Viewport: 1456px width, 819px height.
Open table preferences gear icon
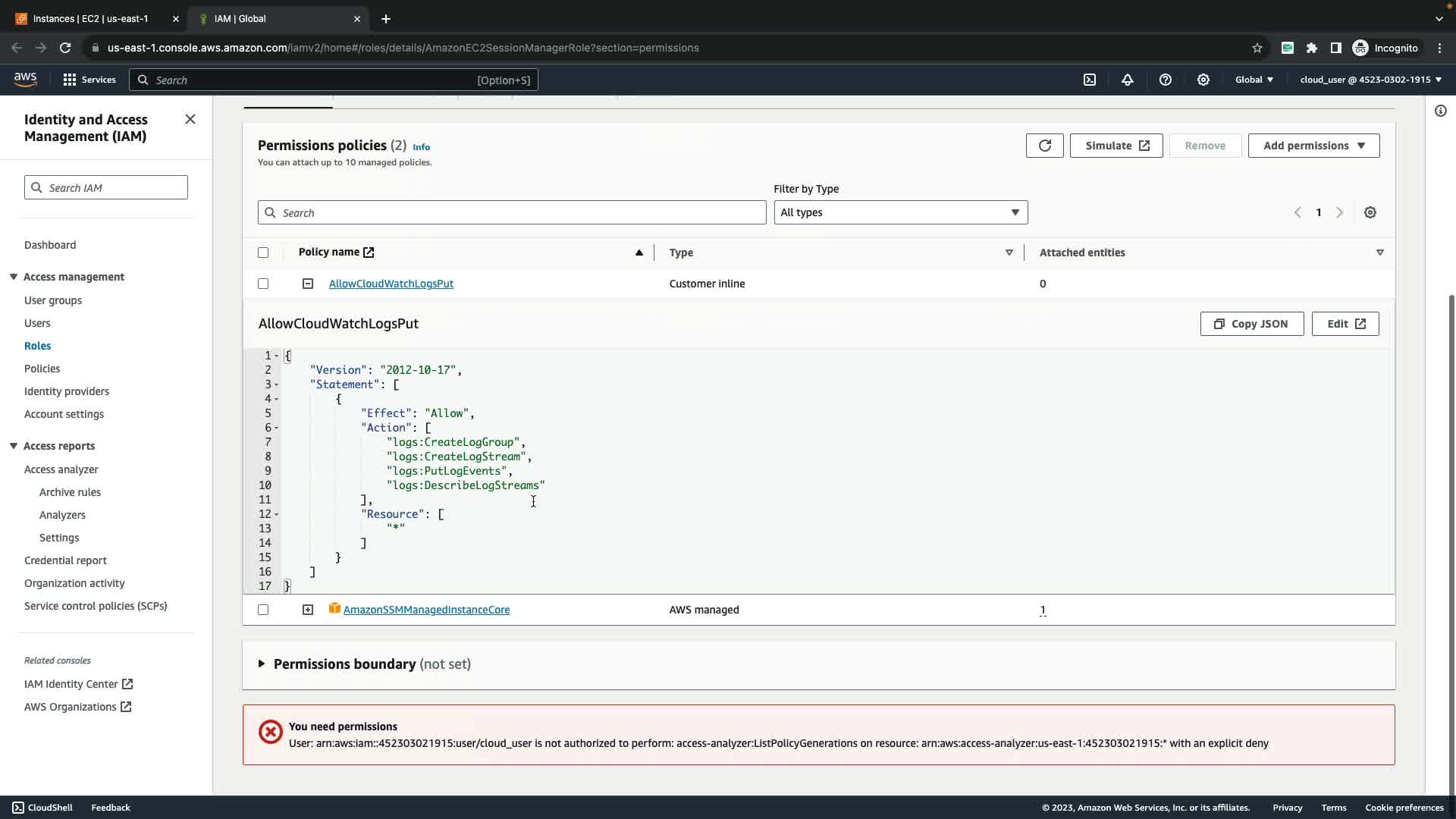pyautogui.click(x=1370, y=212)
